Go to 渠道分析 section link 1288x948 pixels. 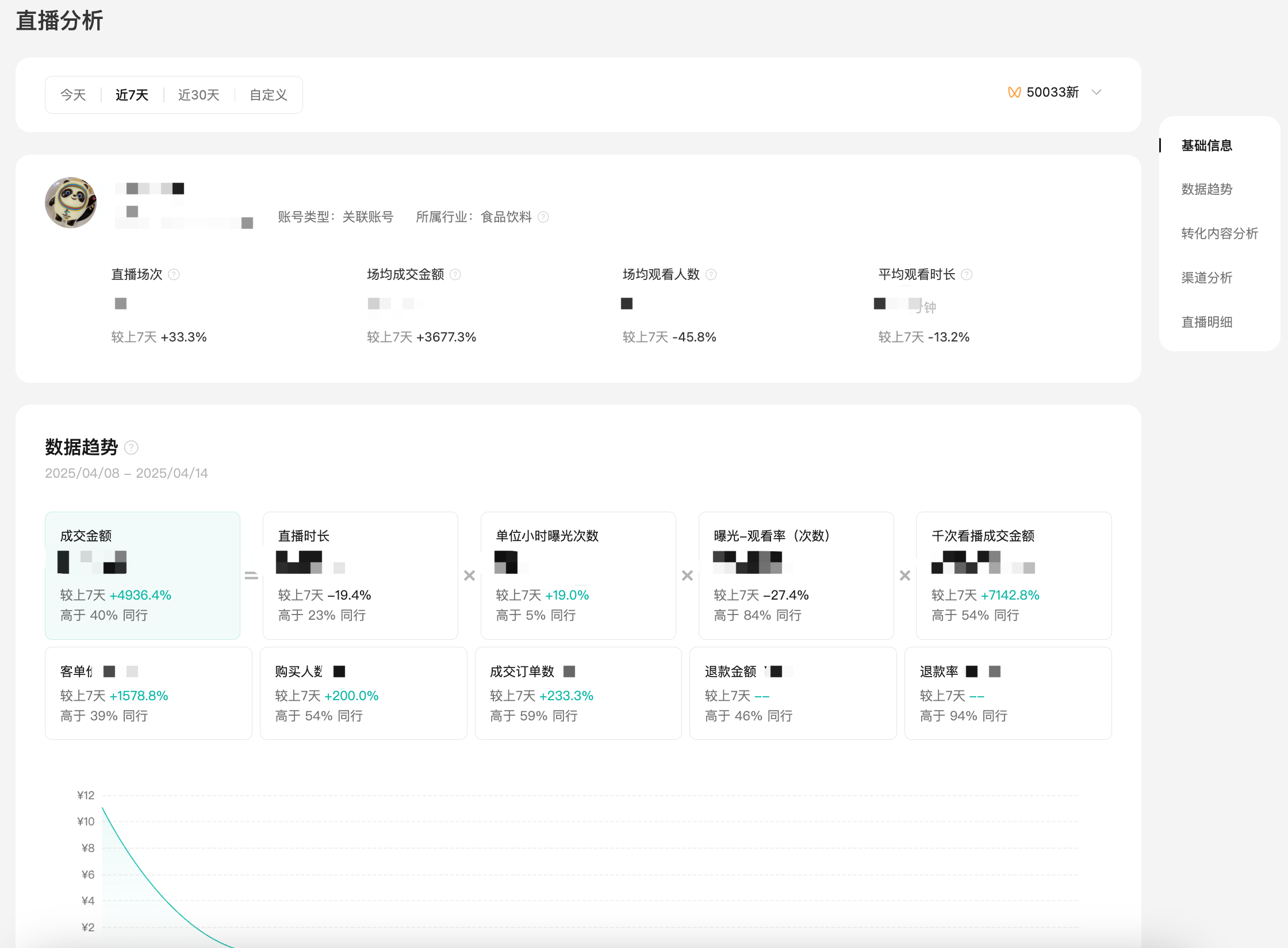click(1207, 278)
